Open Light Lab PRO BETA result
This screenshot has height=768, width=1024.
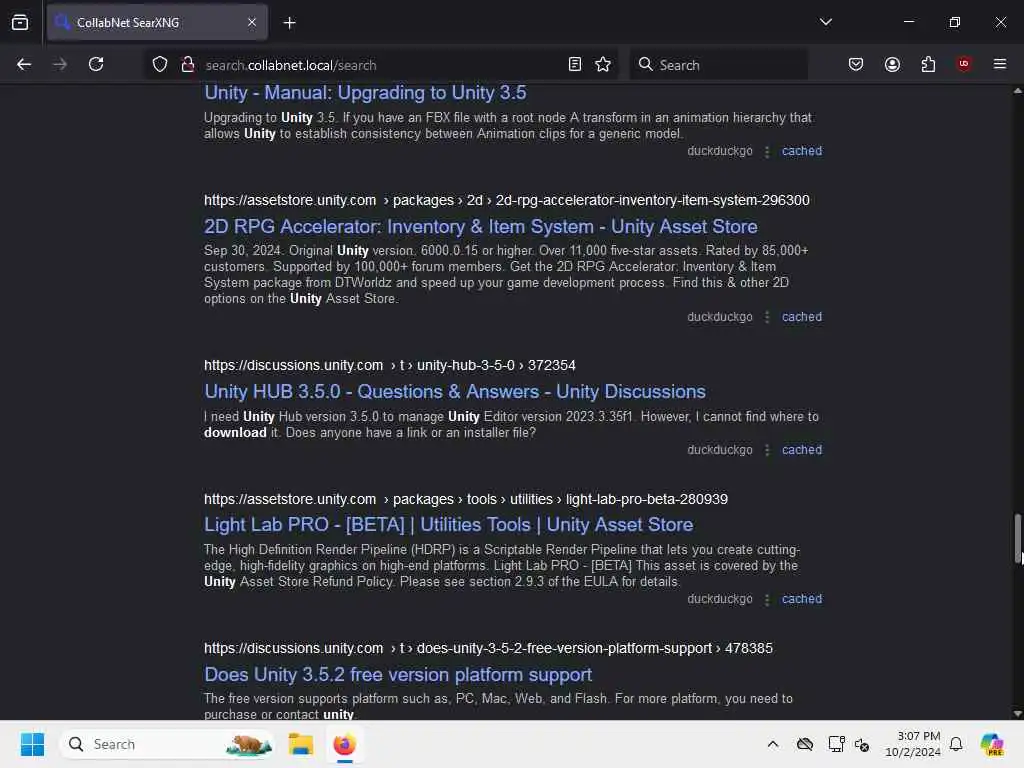coord(449,525)
